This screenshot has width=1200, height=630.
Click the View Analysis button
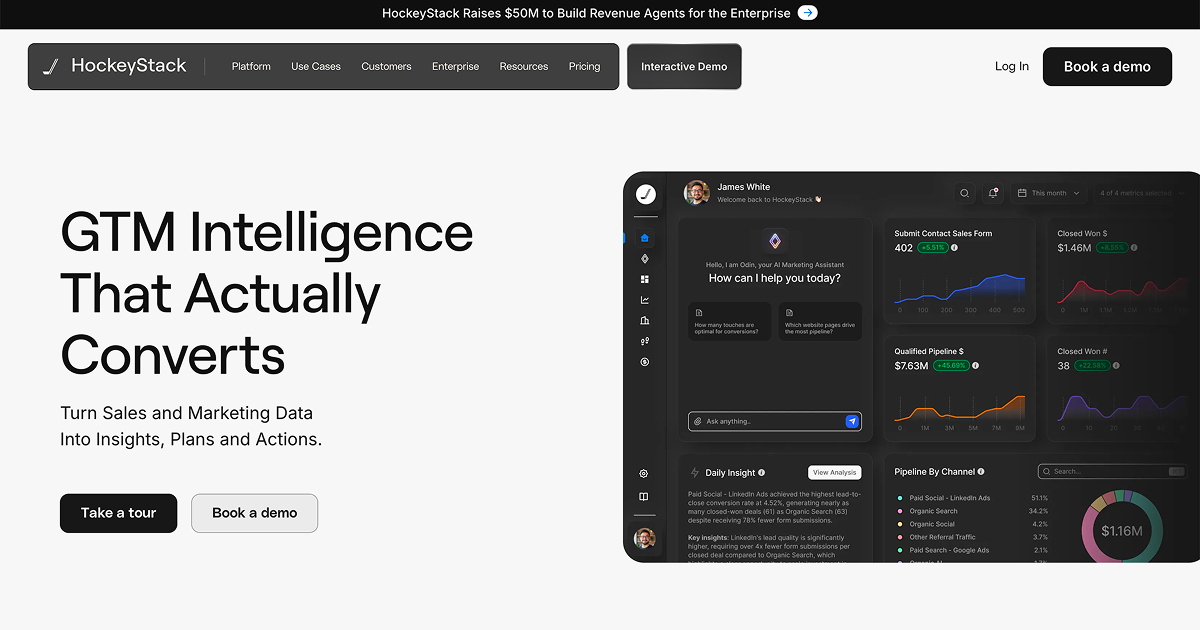[x=834, y=473]
